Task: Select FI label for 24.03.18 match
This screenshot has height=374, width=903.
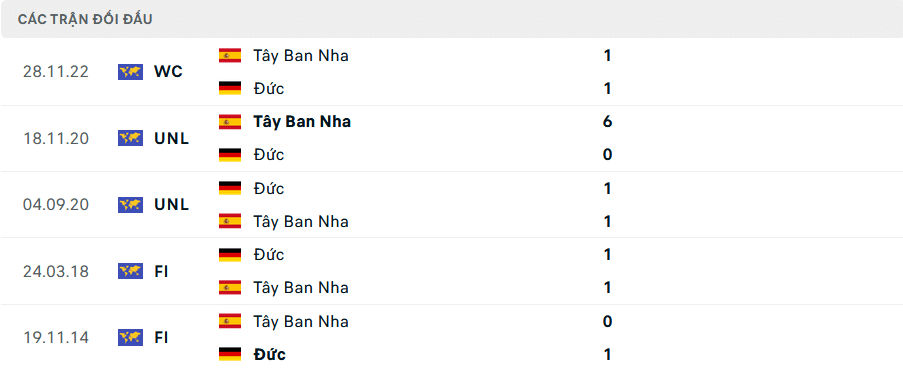Action: click(x=161, y=271)
